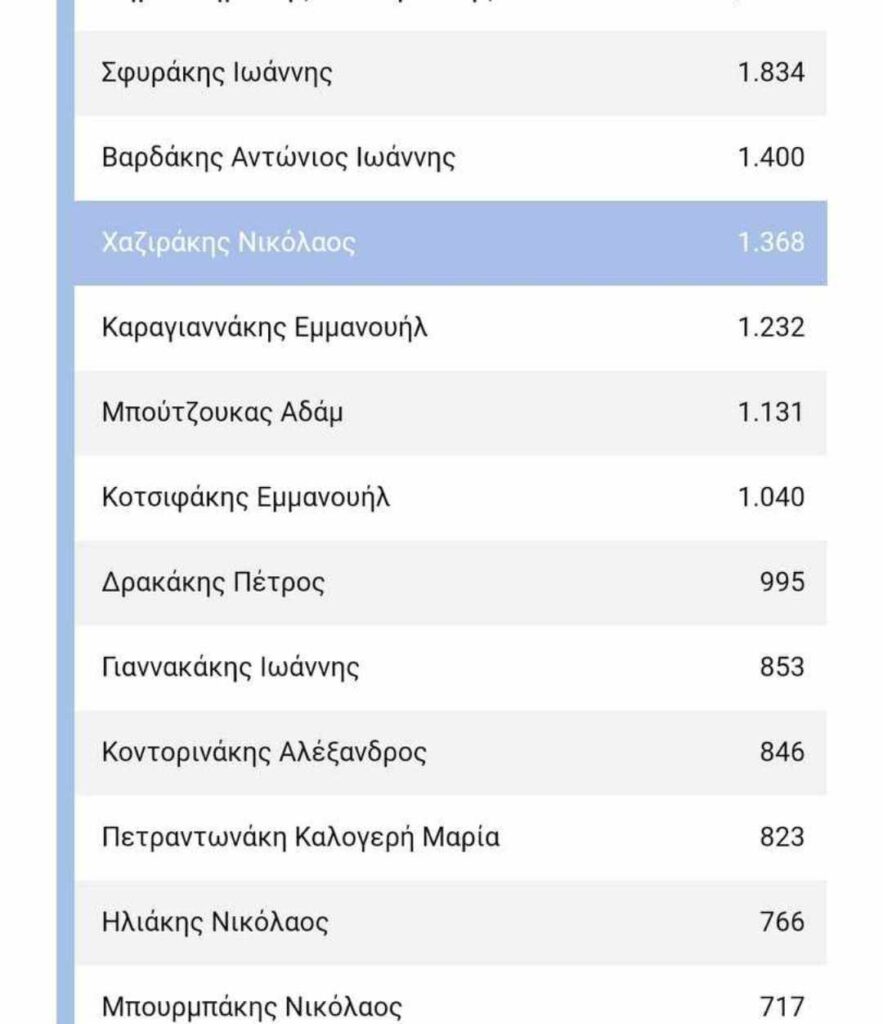Select the Μπούτζουκας Αδάμ candidate name
883x1024 pixels.
(x=222, y=413)
